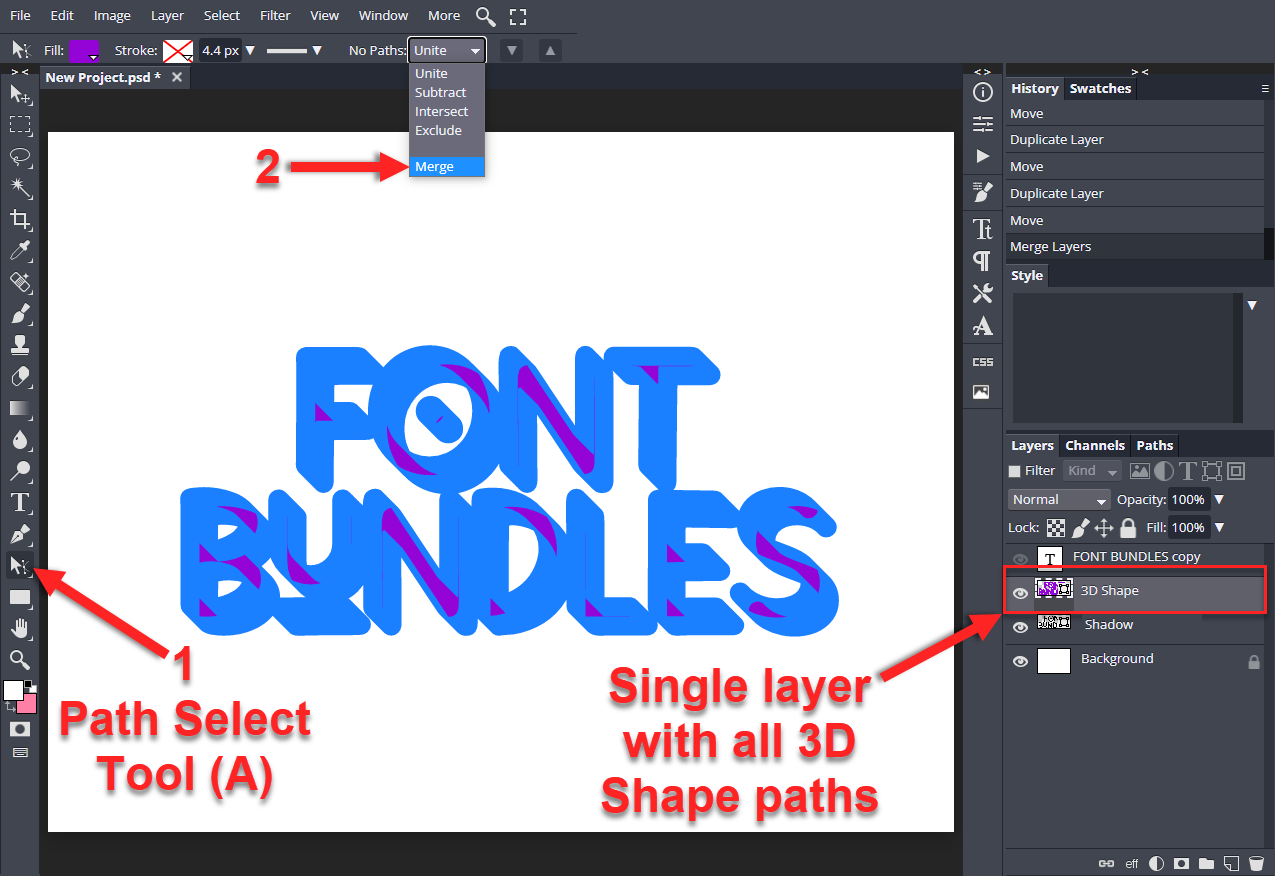Select the Path Select tool
The width and height of the screenshot is (1275, 876).
(20, 566)
